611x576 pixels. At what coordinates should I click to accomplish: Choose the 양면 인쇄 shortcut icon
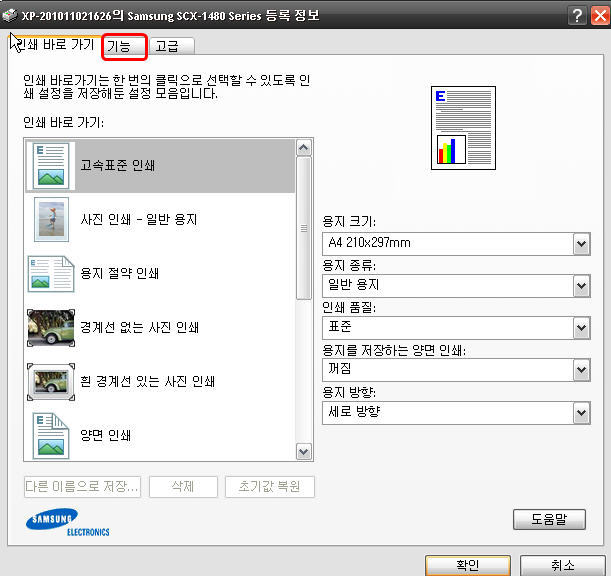[49, 434]
